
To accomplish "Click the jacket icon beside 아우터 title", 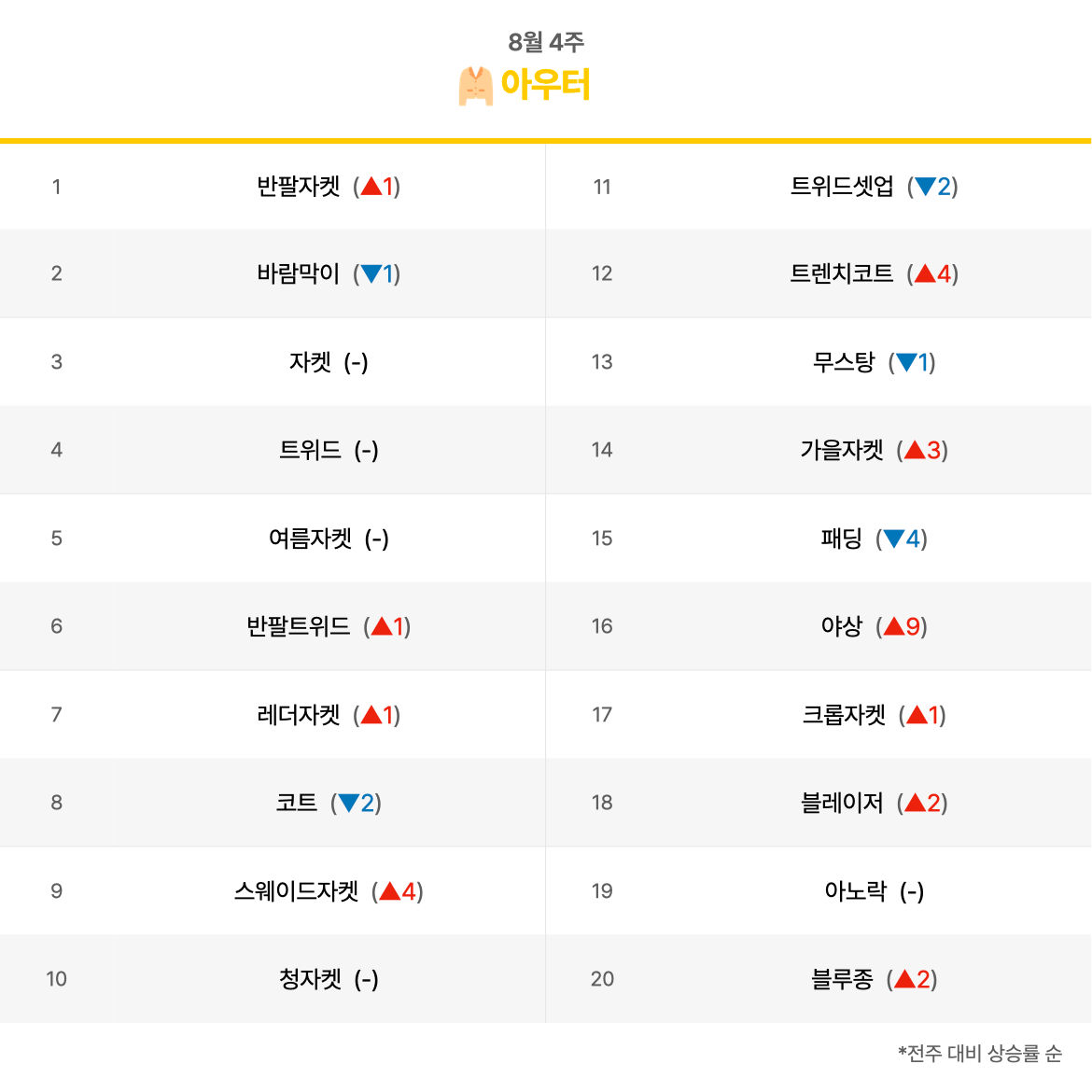I will click(x=476, y=86).
